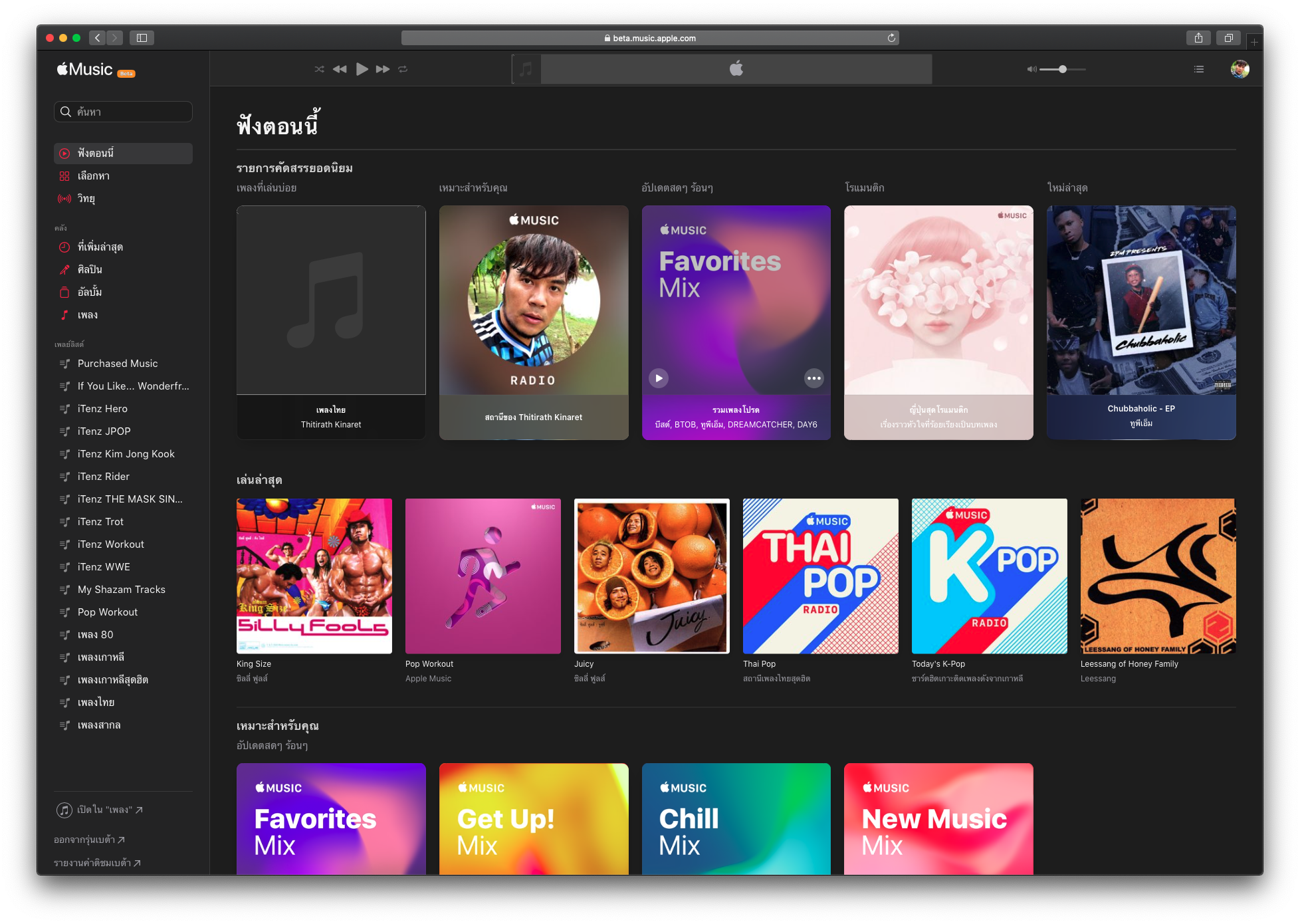Screen dimensions: 1300x924
Task: Open iTenz Workout playlist
Action: coord(110,544)
